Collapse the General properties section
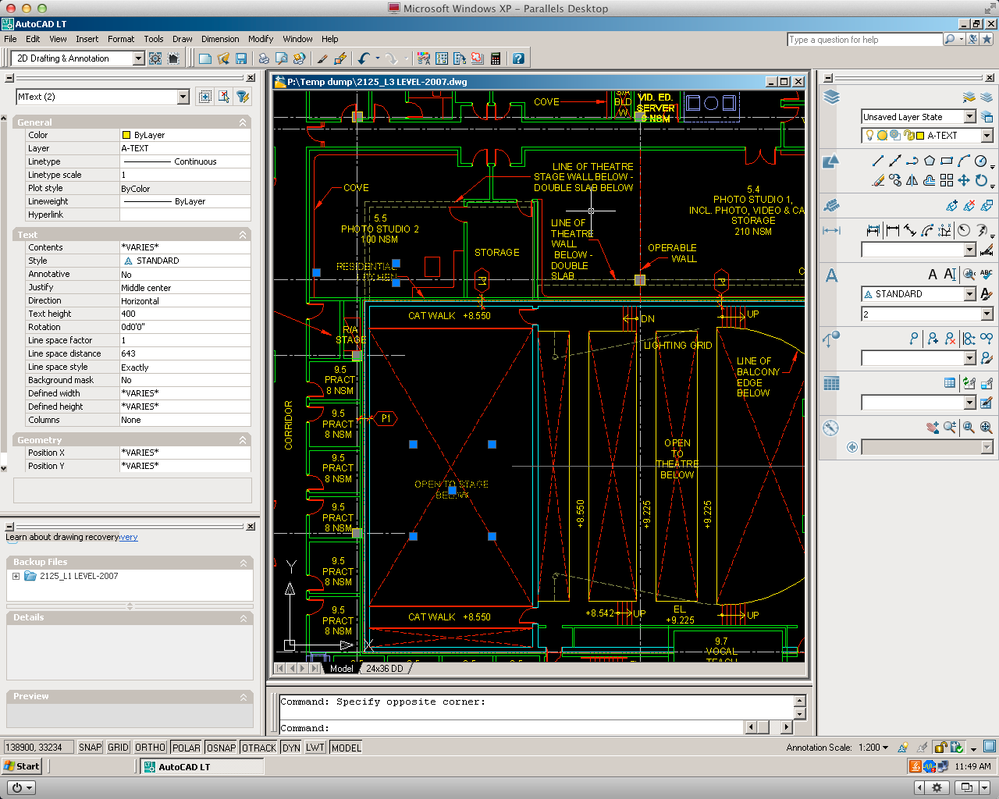The height and width of the screenshot is (799, 999). pyautogui.click(x=243, y=122)
